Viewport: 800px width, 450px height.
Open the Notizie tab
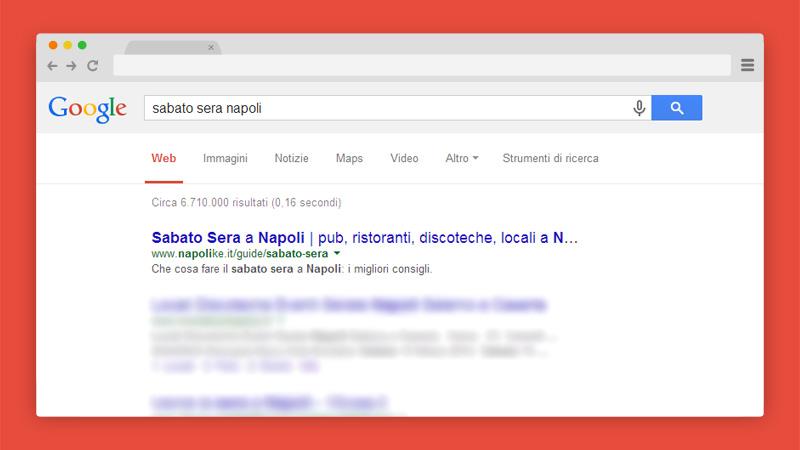(x=291, y=158)
